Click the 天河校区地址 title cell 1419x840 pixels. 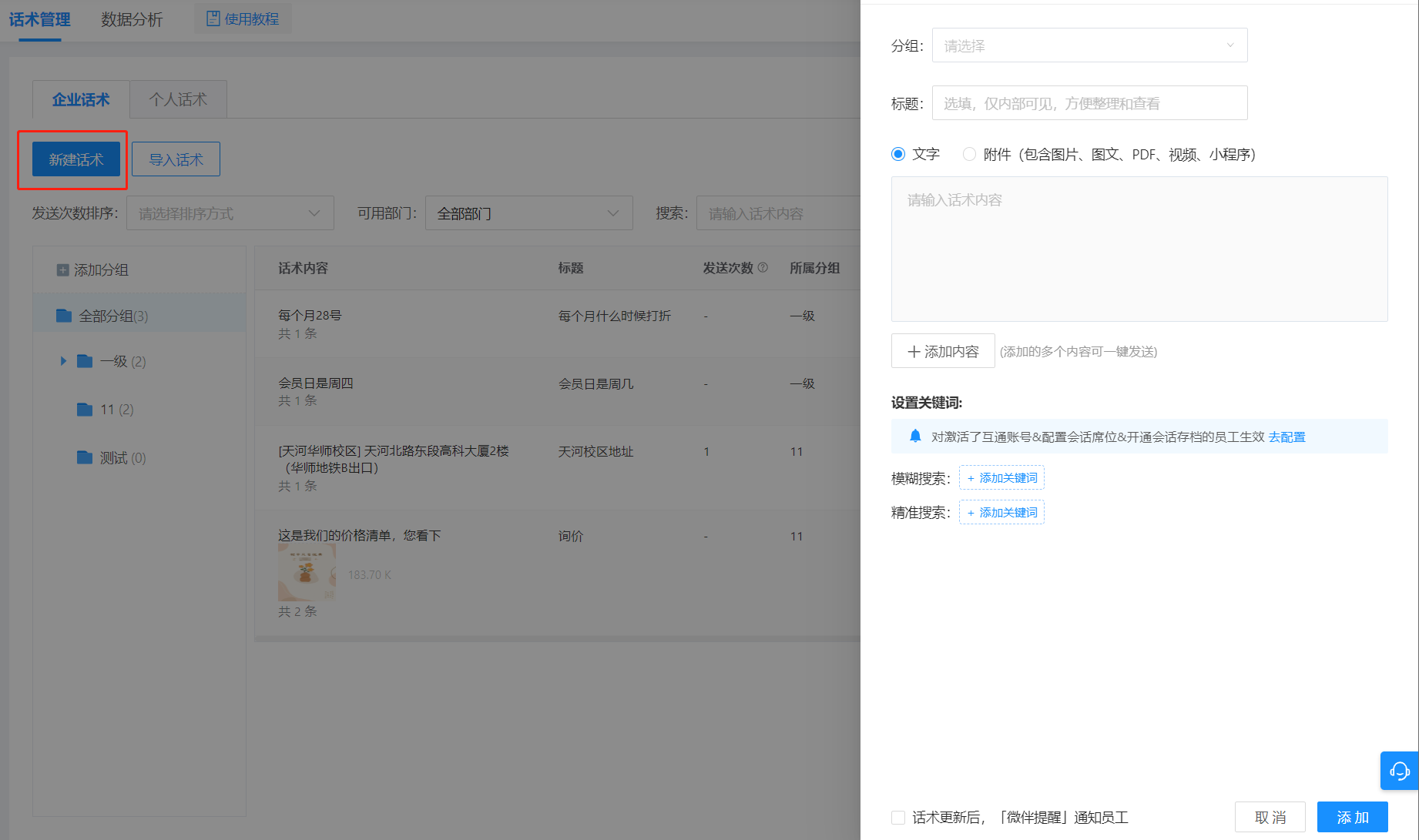pos(595,451)
